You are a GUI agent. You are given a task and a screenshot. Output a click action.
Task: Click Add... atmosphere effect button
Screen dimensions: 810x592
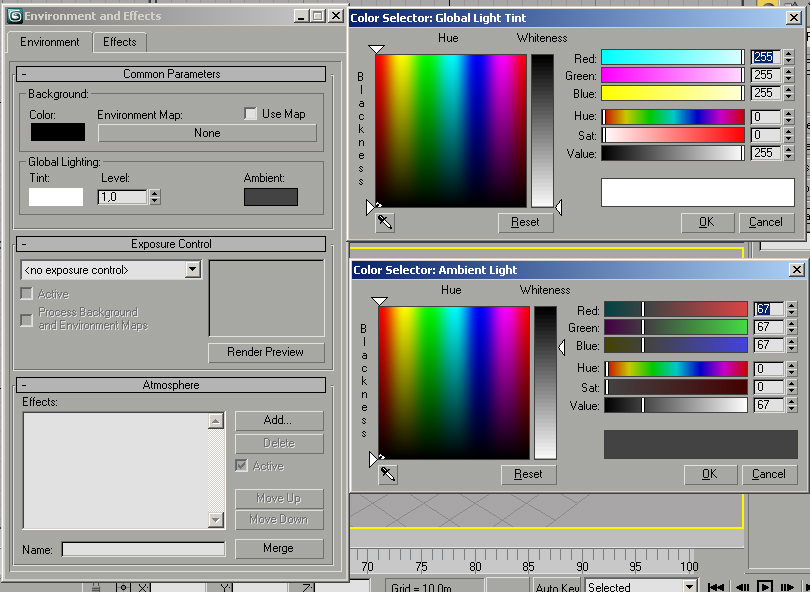pyautogui.click(x=279, y=420)
